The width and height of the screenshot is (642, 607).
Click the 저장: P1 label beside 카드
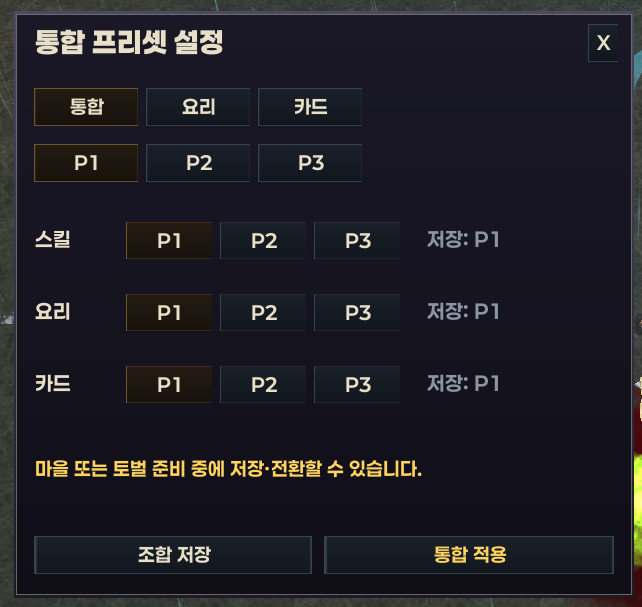[x=463, y=384]
